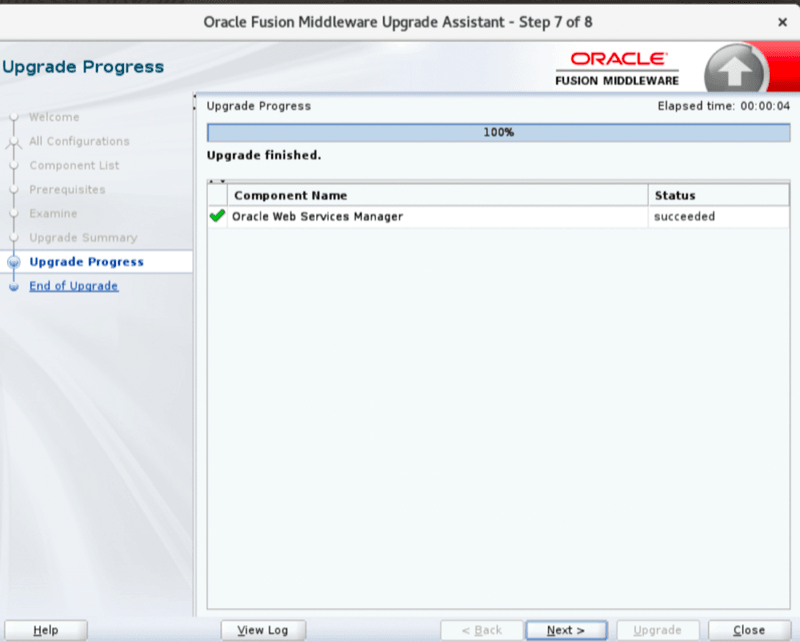
Task: Click the succeeded status cell
Action: 718,216
